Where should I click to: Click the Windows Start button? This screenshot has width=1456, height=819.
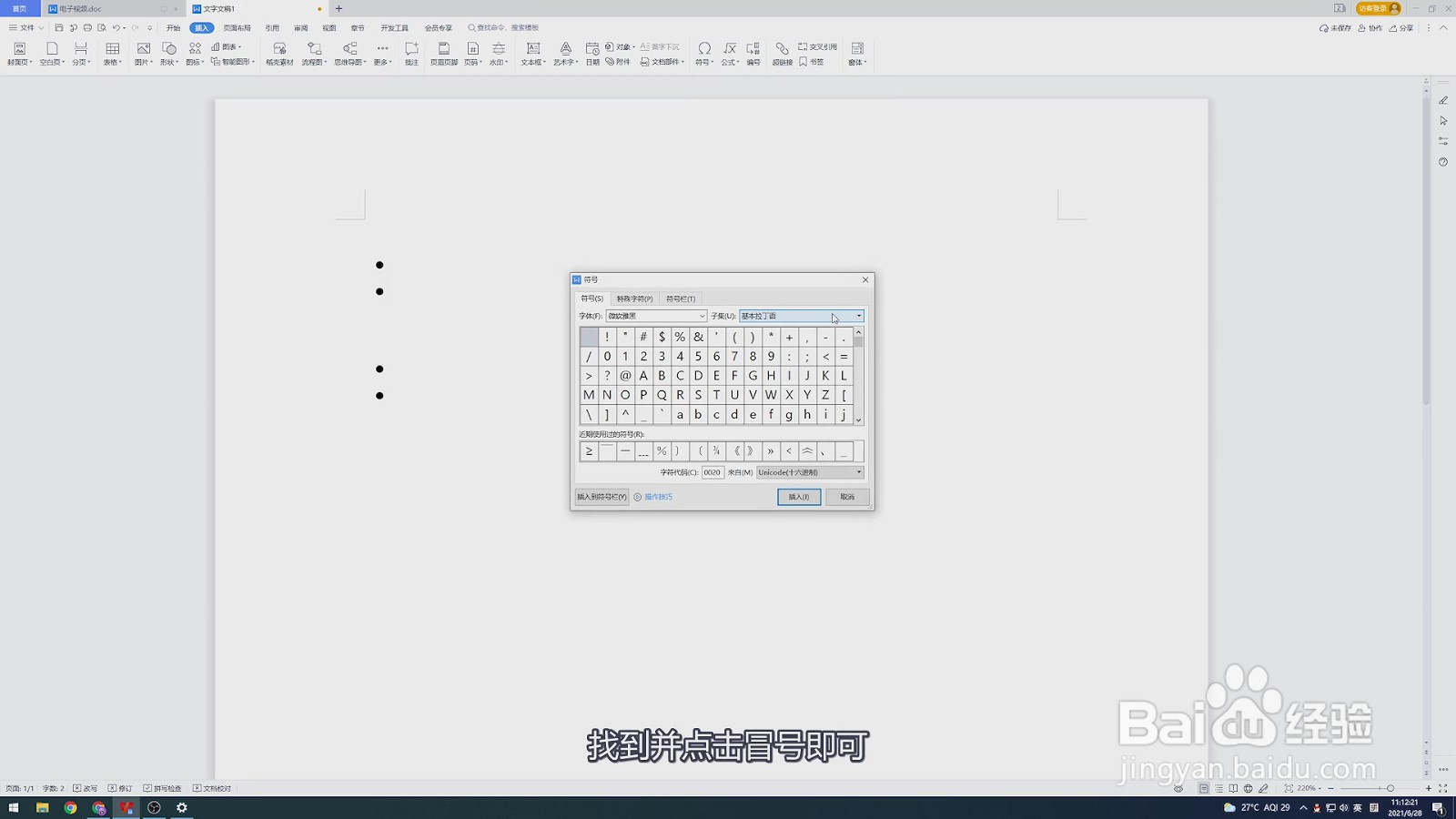pos(14,807)
